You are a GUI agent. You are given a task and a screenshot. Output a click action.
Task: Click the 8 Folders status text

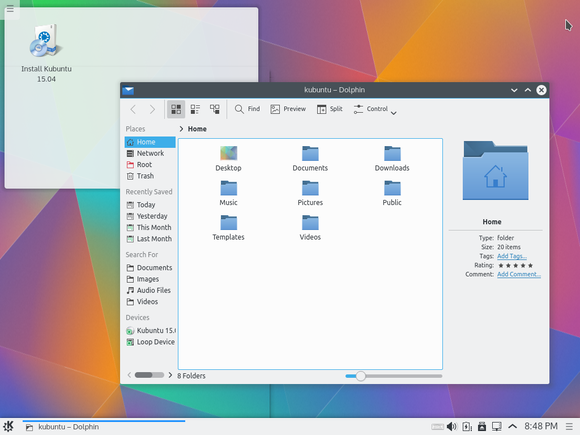191,376
